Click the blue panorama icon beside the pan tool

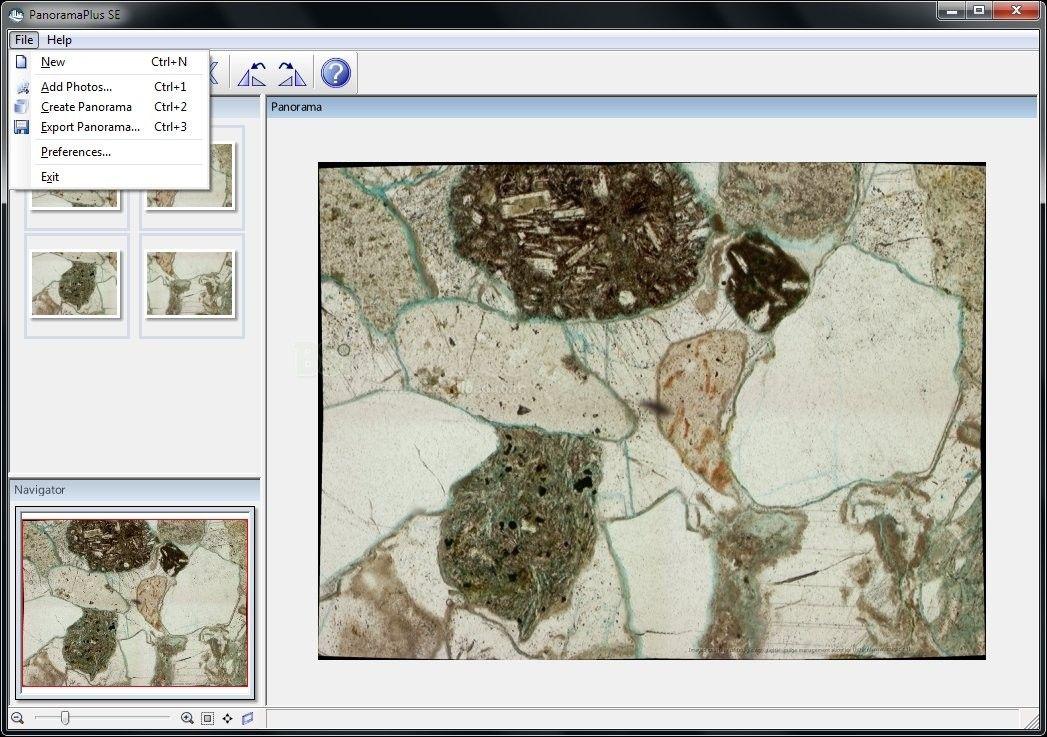point(248,718)
